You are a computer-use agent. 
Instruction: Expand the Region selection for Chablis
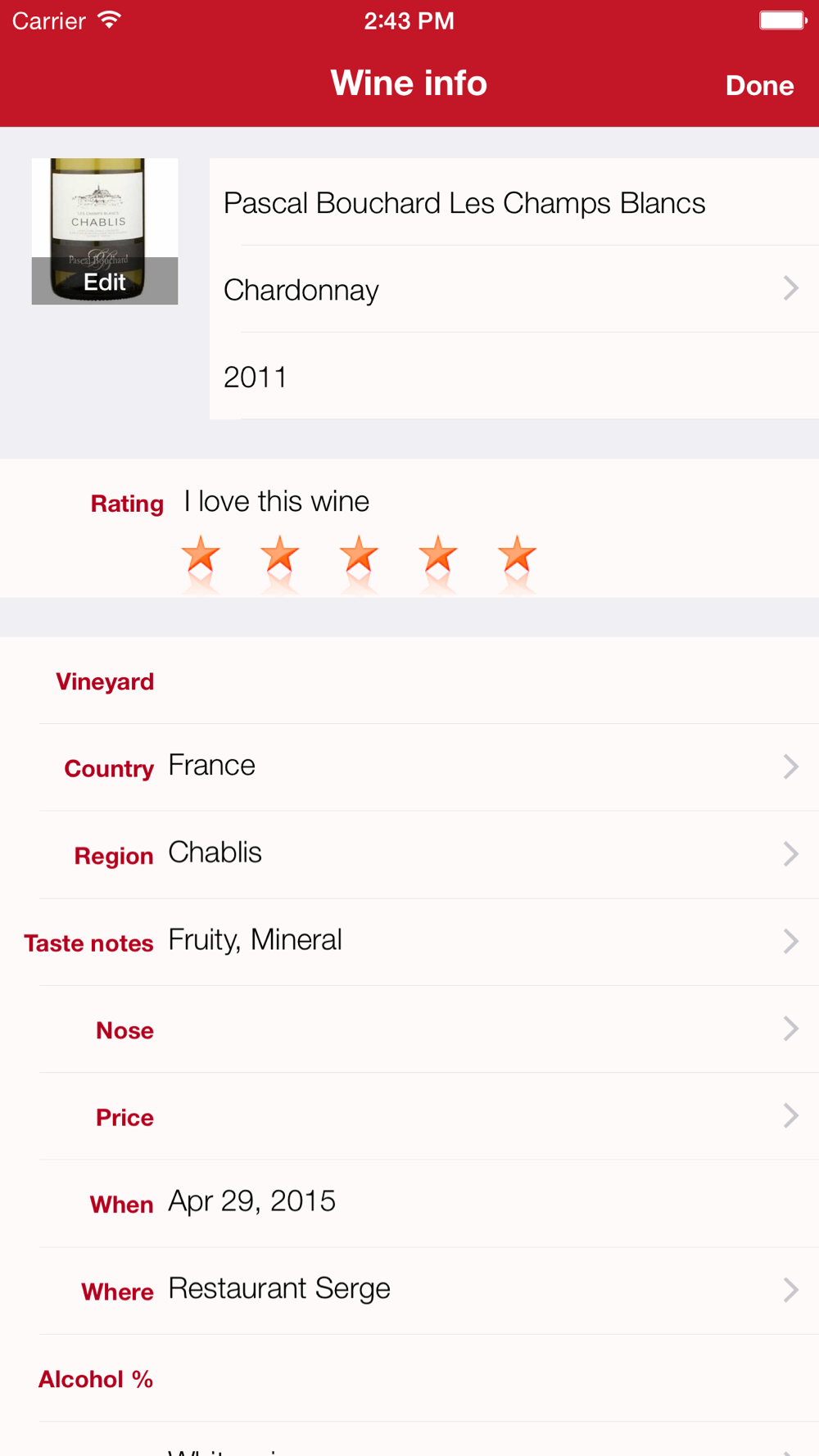[790, 853]
